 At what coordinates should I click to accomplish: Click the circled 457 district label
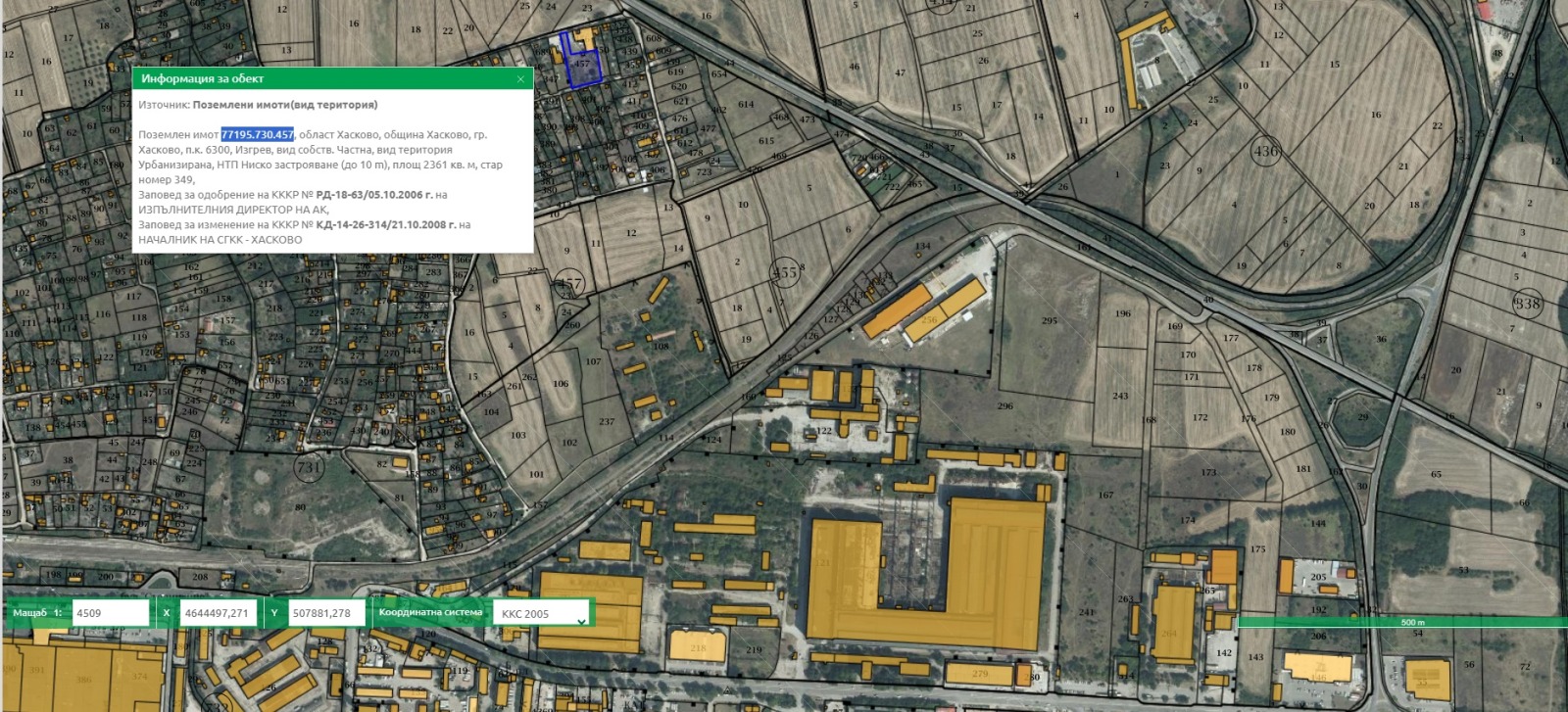568,285
